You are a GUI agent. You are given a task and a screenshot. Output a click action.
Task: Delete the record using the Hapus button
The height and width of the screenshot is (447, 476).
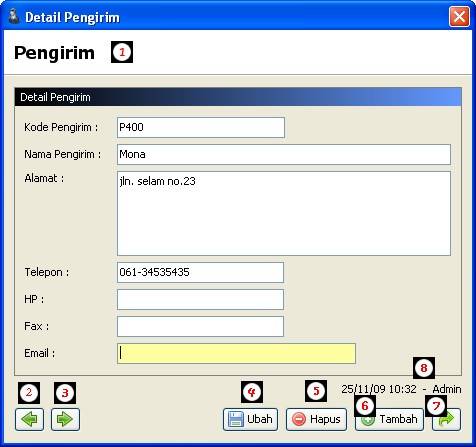tap(316, 419)
